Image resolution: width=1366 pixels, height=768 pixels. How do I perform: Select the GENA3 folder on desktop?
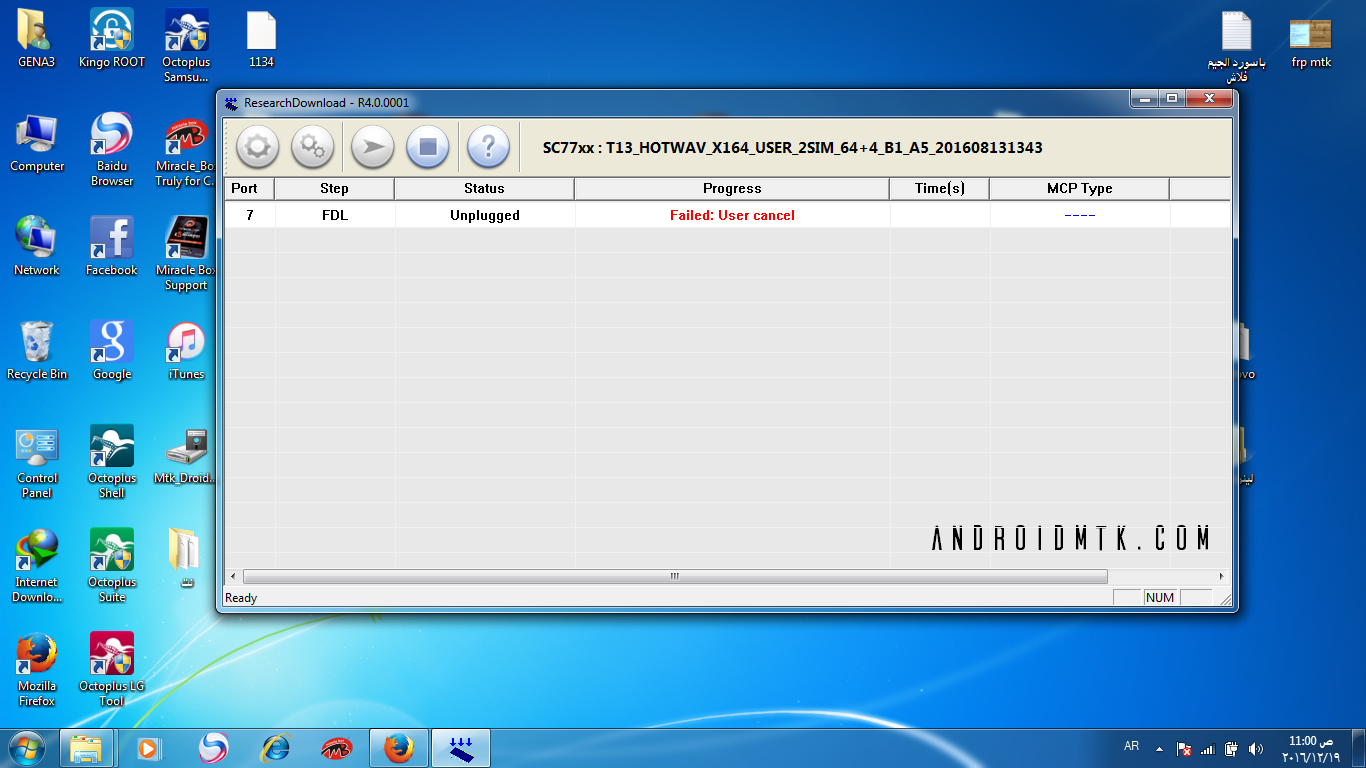click(x=37, y=38)
